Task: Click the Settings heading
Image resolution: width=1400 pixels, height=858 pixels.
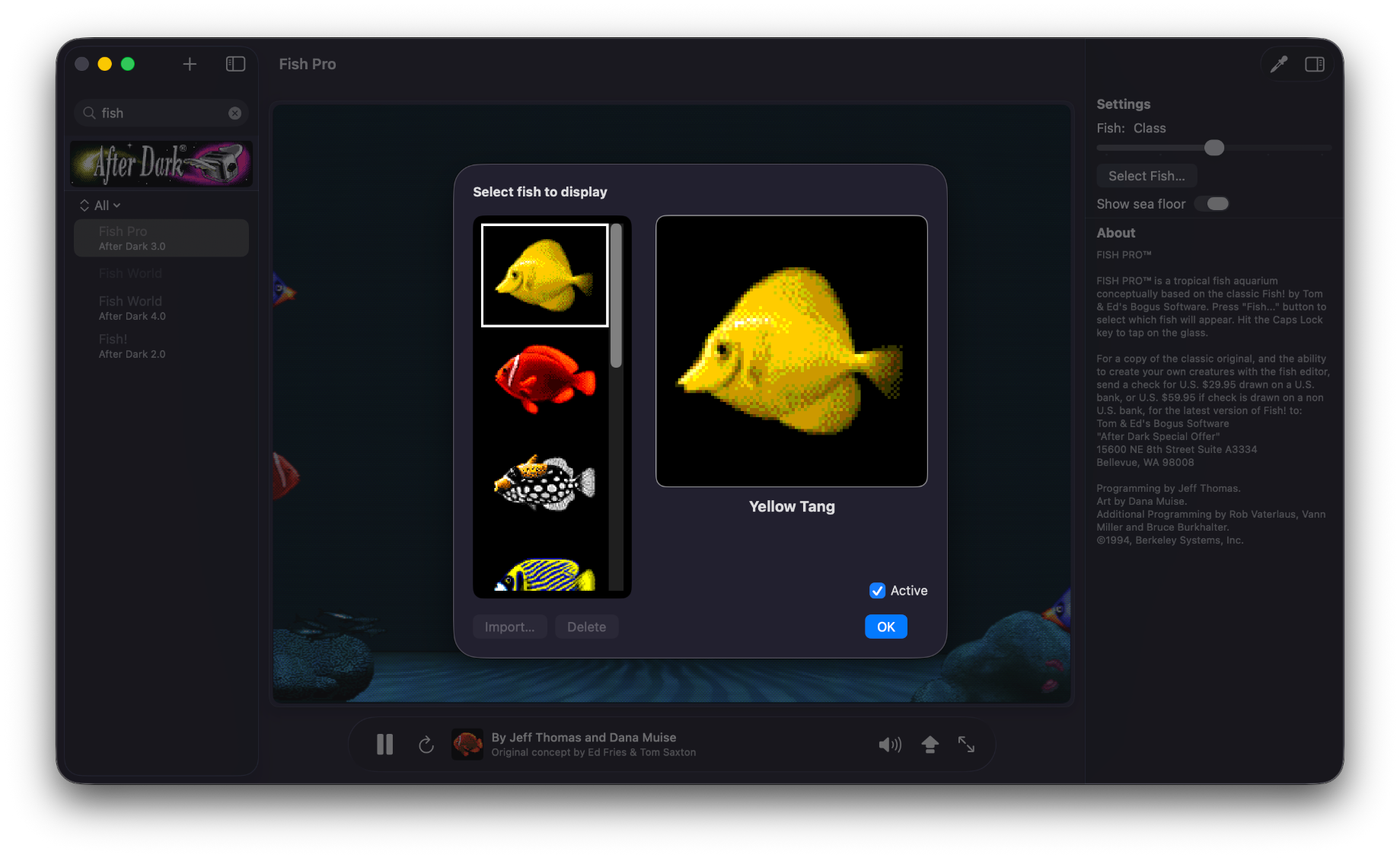Action: click(x=1123, y=104)
